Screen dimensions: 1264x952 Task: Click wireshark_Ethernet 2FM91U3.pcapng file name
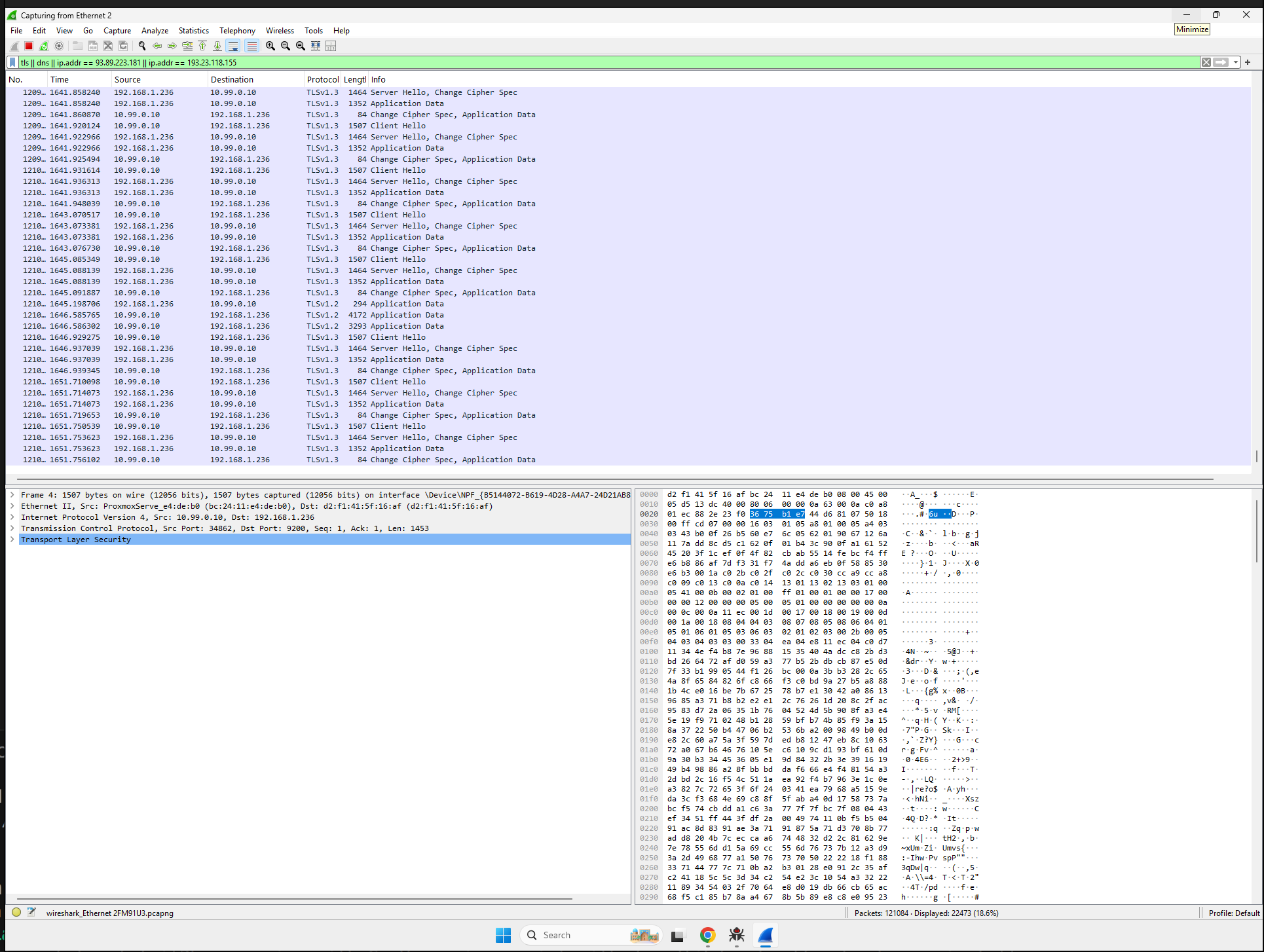pos(110,913)
